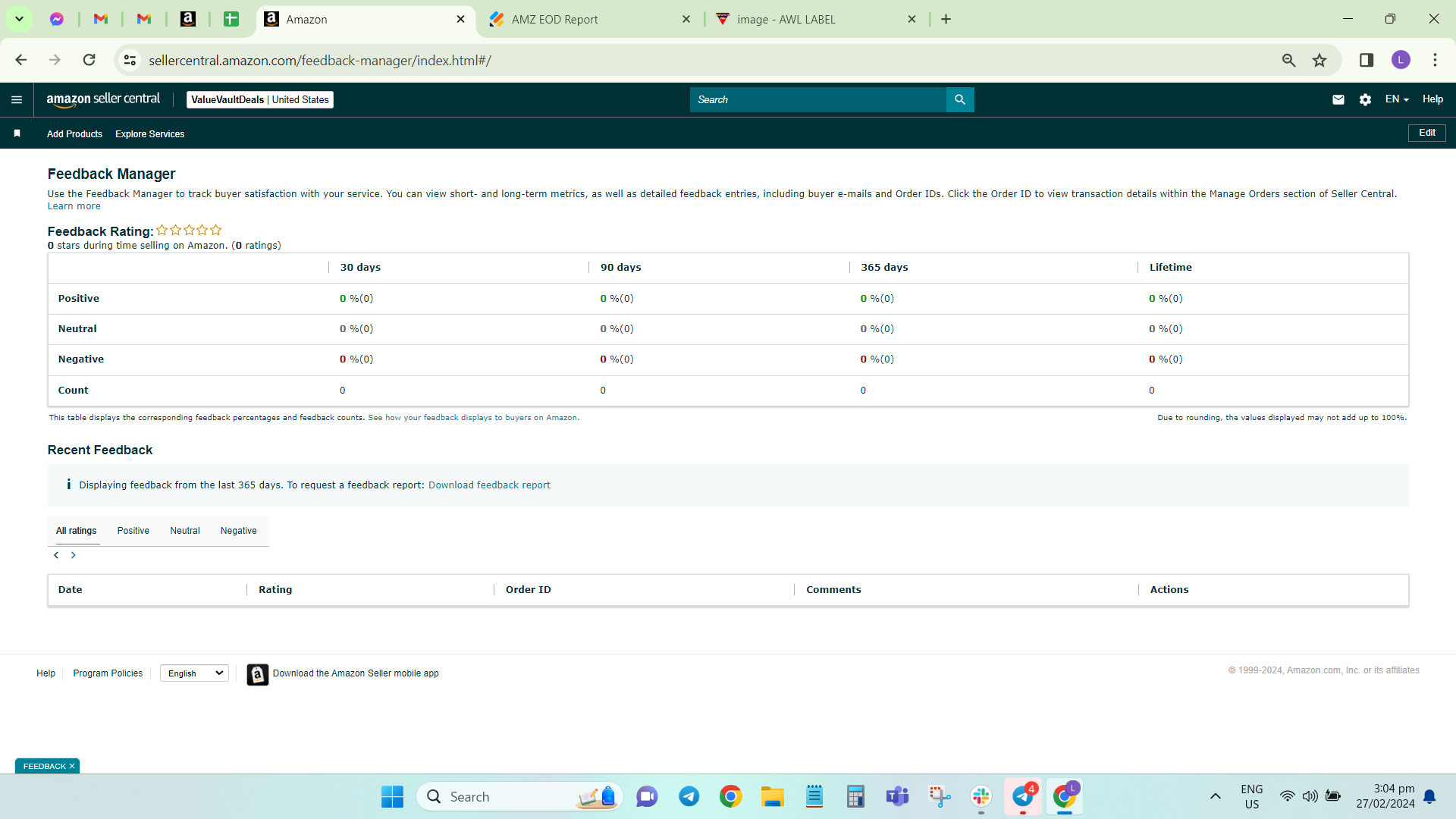Launch Telegram from the taskbar

pos(689,797)
